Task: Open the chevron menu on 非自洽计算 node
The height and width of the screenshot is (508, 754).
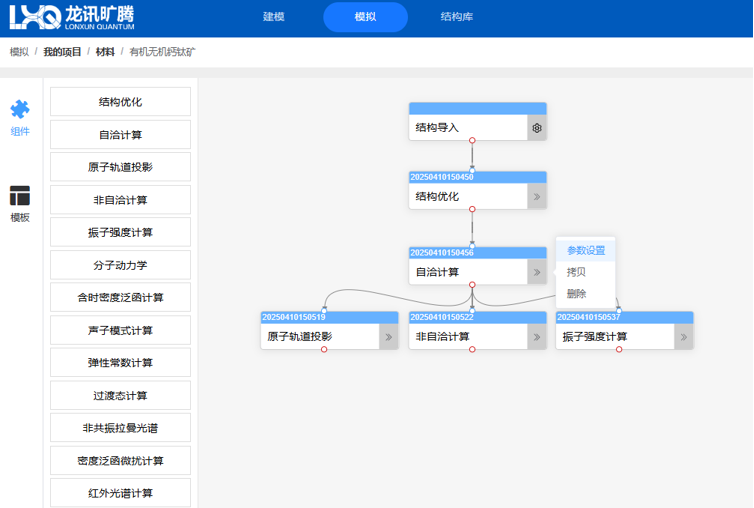Action: (x=537, y=337)
